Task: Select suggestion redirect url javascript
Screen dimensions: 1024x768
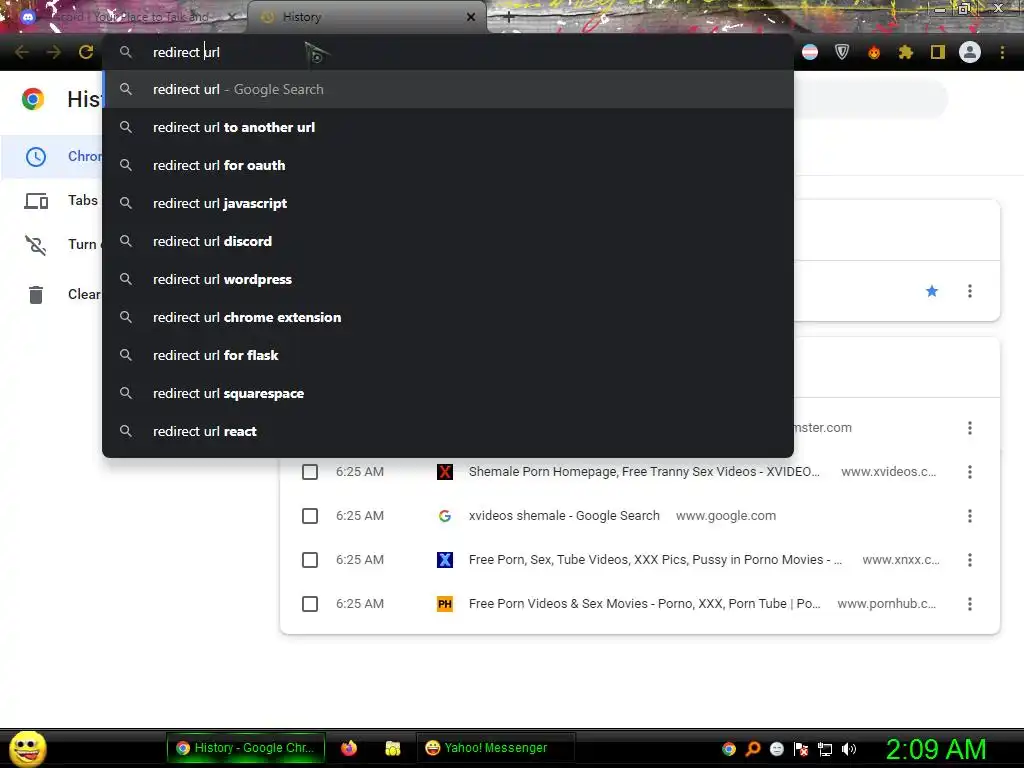Action: (x=448, y=203)
